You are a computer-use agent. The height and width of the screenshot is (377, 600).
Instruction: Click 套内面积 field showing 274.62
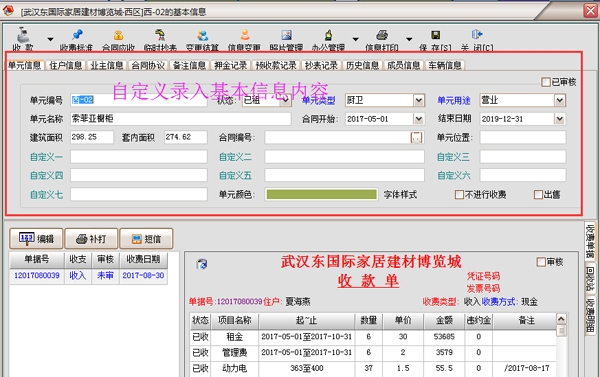click(x=186, y=137)
